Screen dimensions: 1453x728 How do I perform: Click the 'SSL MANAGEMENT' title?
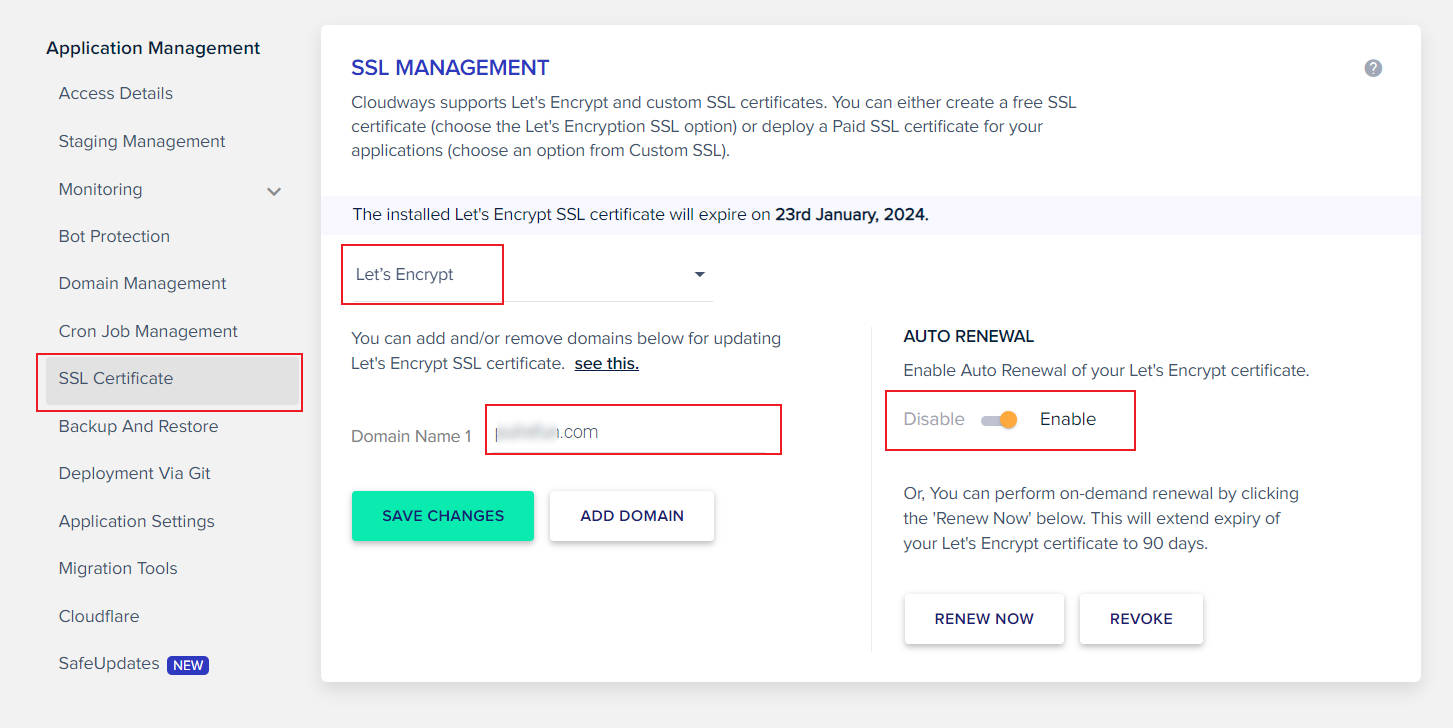click(450, 68)
